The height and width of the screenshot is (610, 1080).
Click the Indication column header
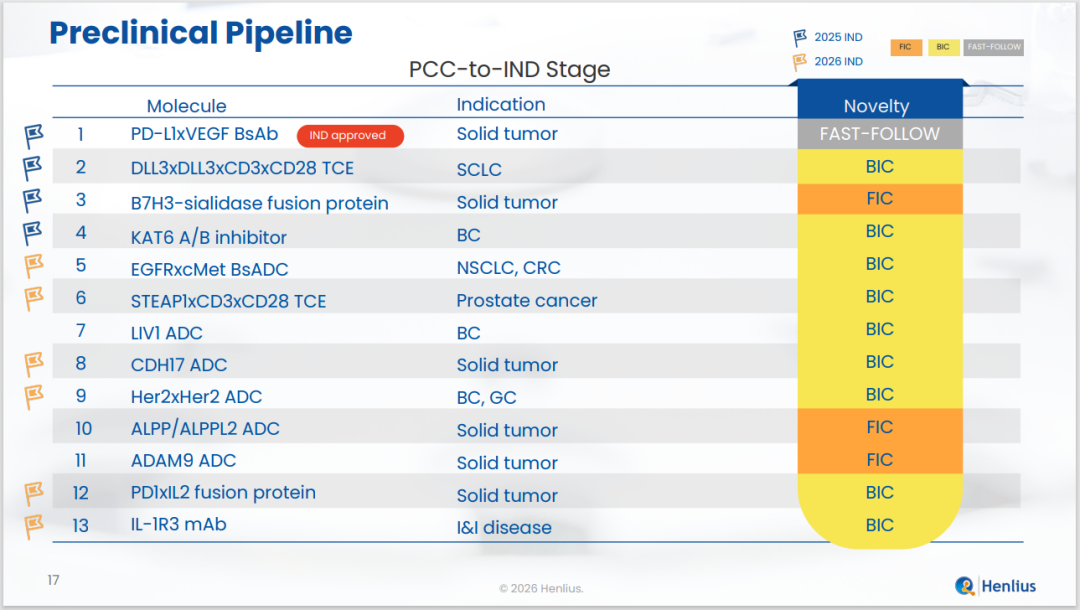500,104
